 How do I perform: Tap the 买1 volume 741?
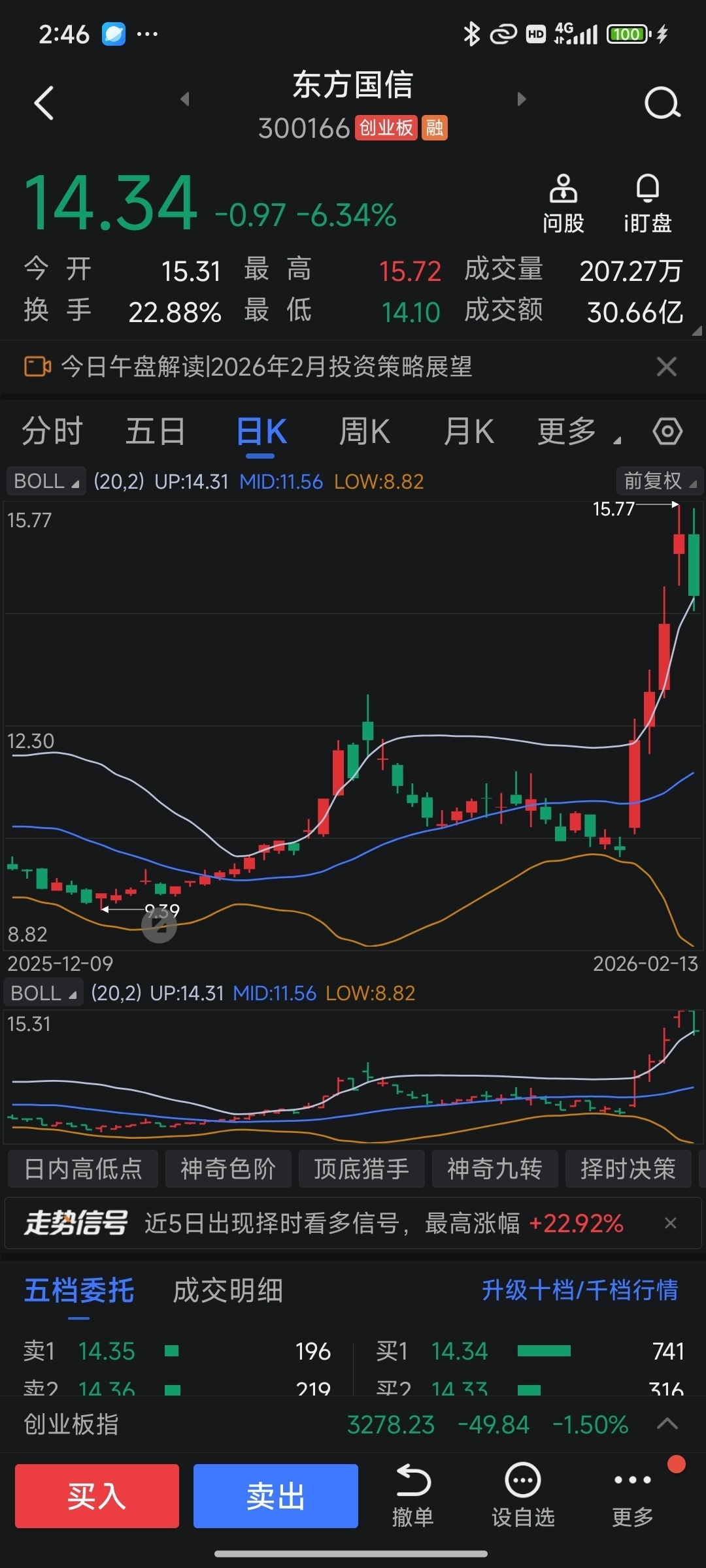coord(668,1351)
